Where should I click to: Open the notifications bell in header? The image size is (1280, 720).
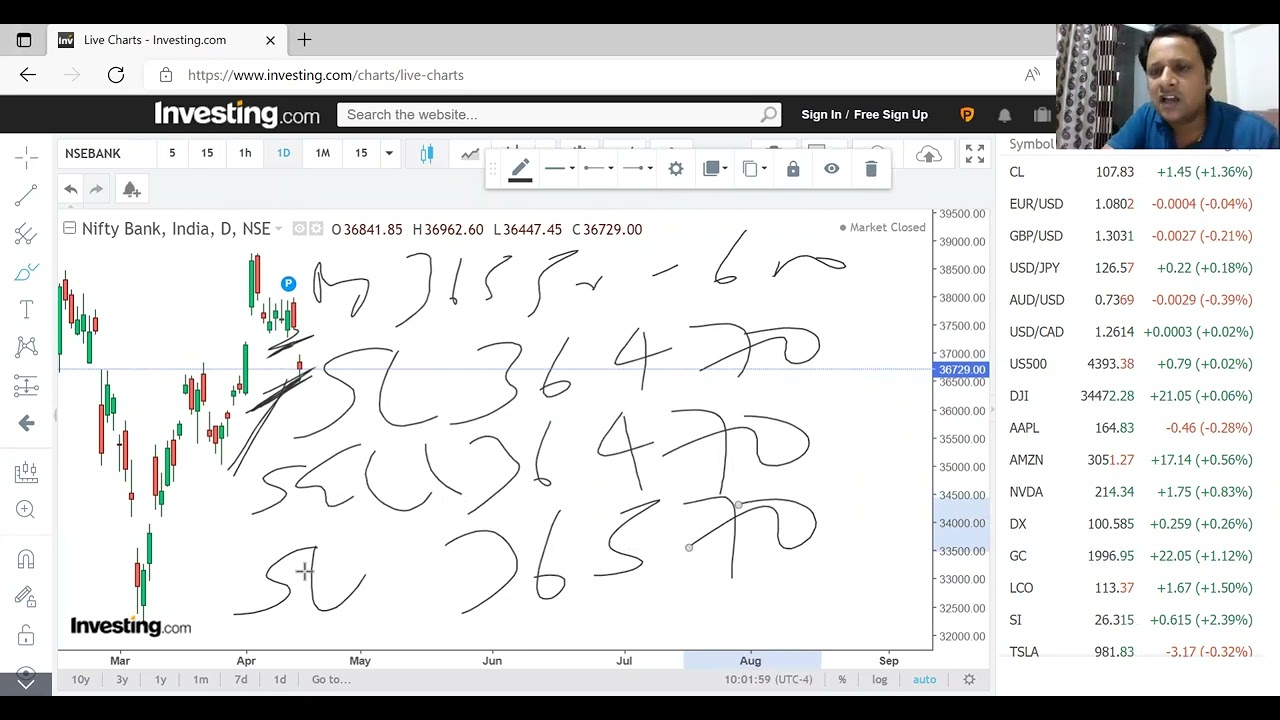click(x=1005, y=115)
